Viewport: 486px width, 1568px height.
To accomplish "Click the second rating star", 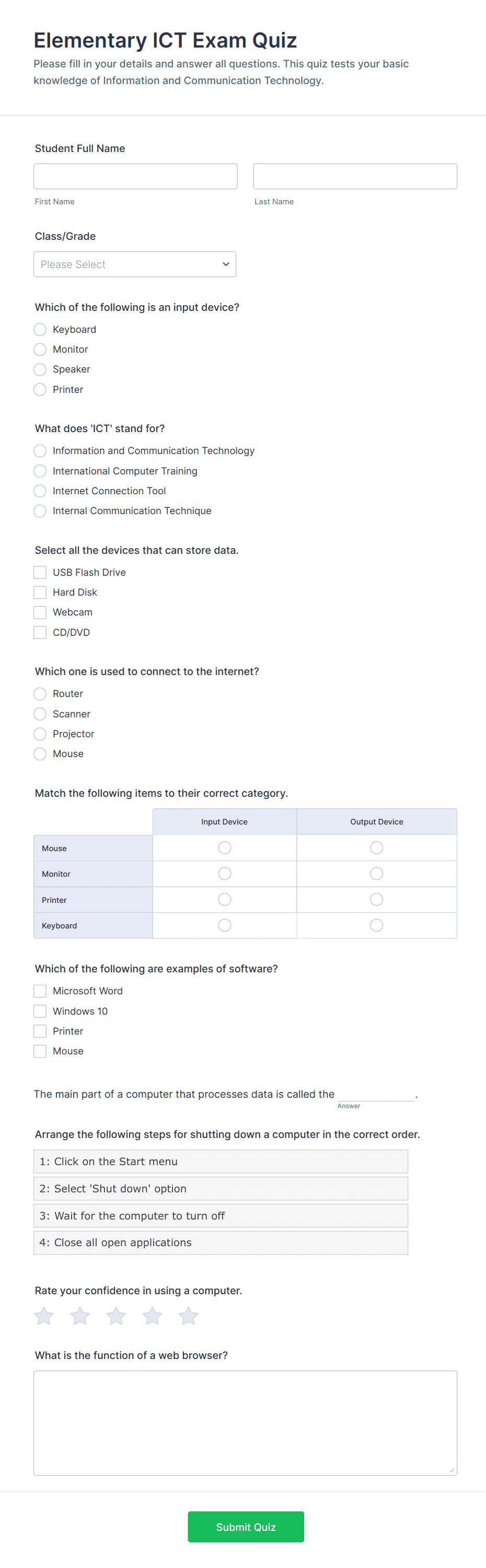I will 80,1316.
